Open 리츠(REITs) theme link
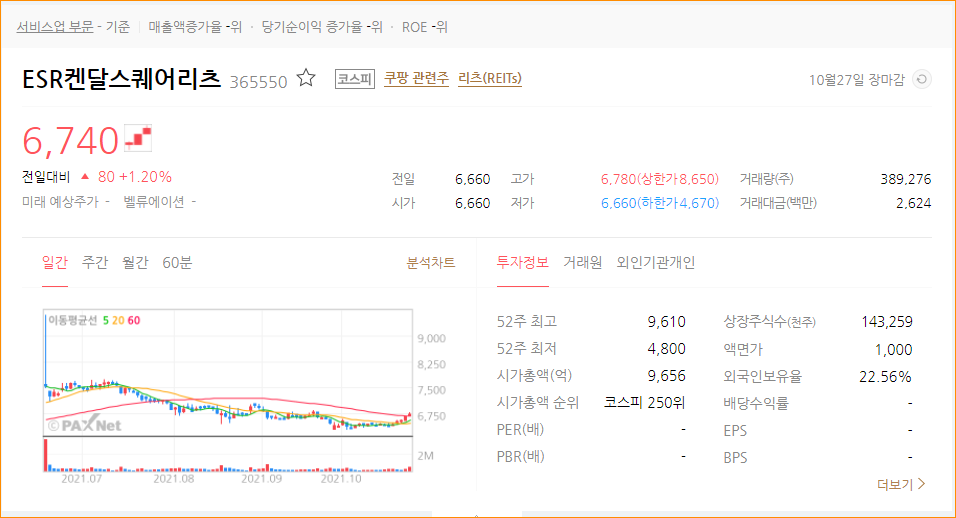 pyautogui.click(x=490, y=78)
